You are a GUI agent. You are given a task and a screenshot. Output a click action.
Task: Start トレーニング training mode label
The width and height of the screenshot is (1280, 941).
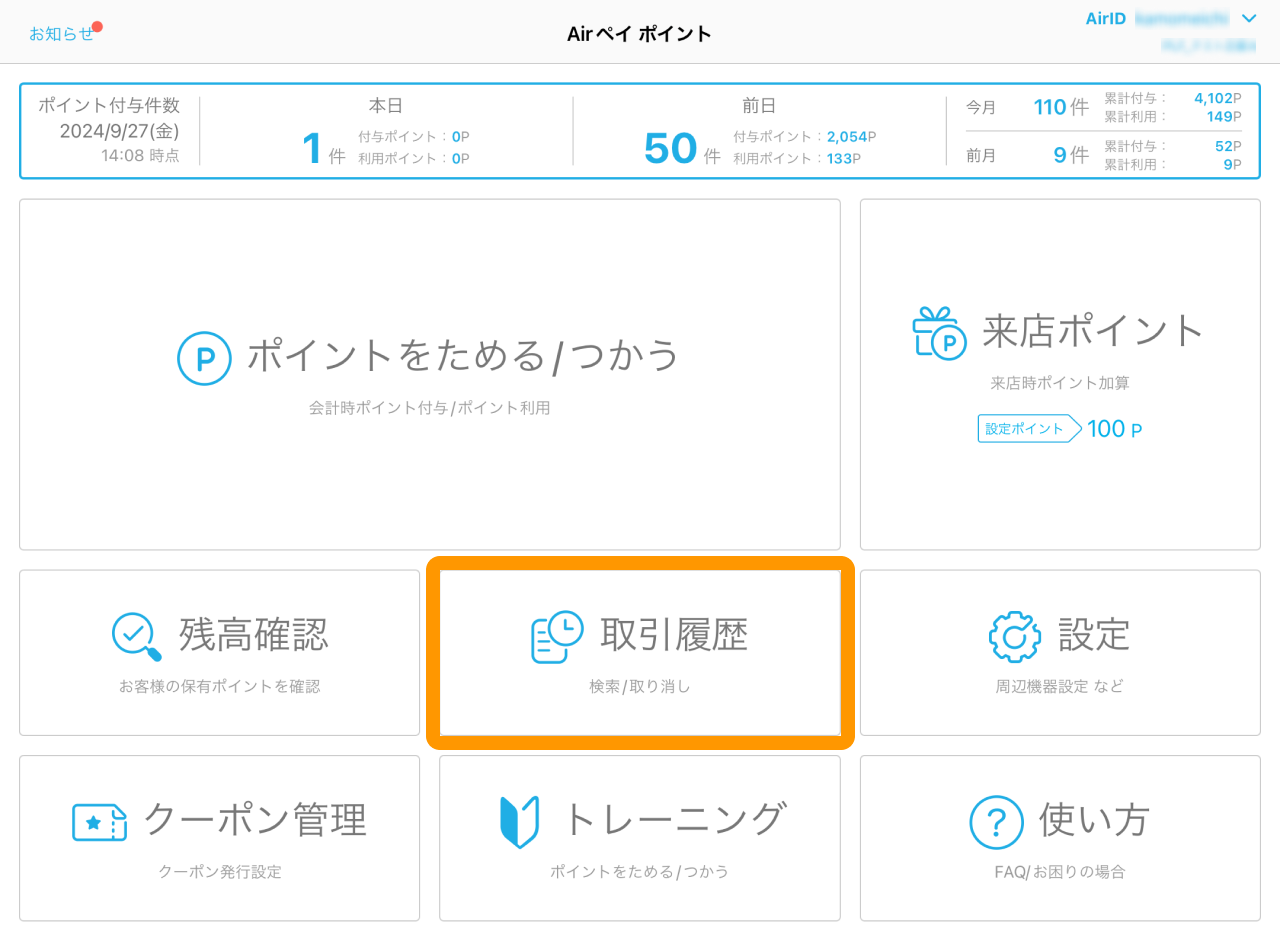pos(673,820)
